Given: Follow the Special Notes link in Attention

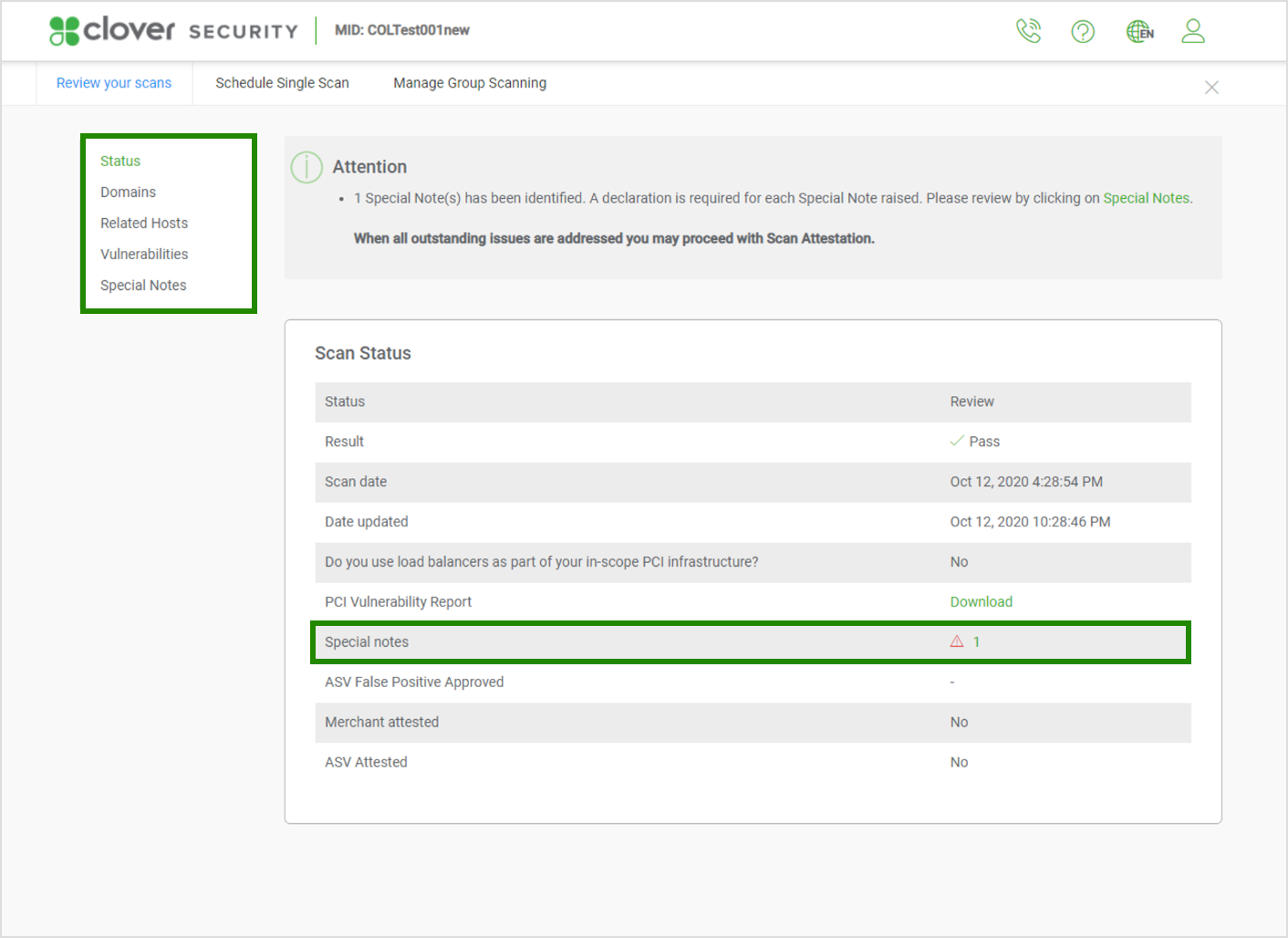Looking at the screenshot, I should [x=1147, y=198].
